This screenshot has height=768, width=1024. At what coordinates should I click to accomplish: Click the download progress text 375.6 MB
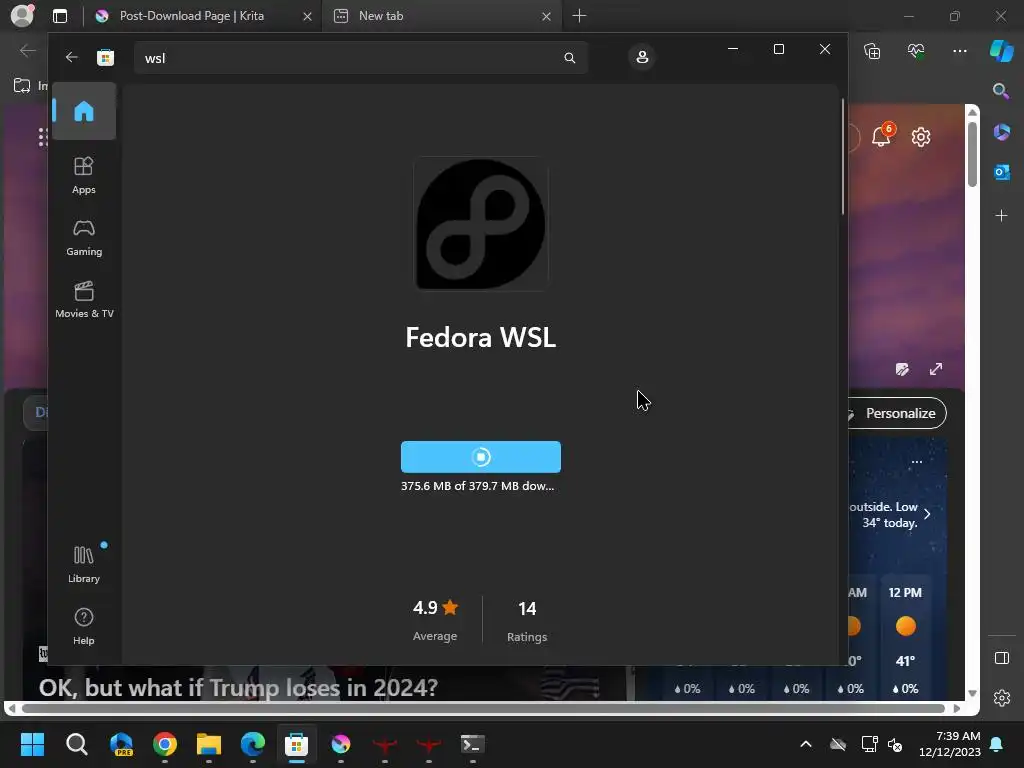(477, 486)
